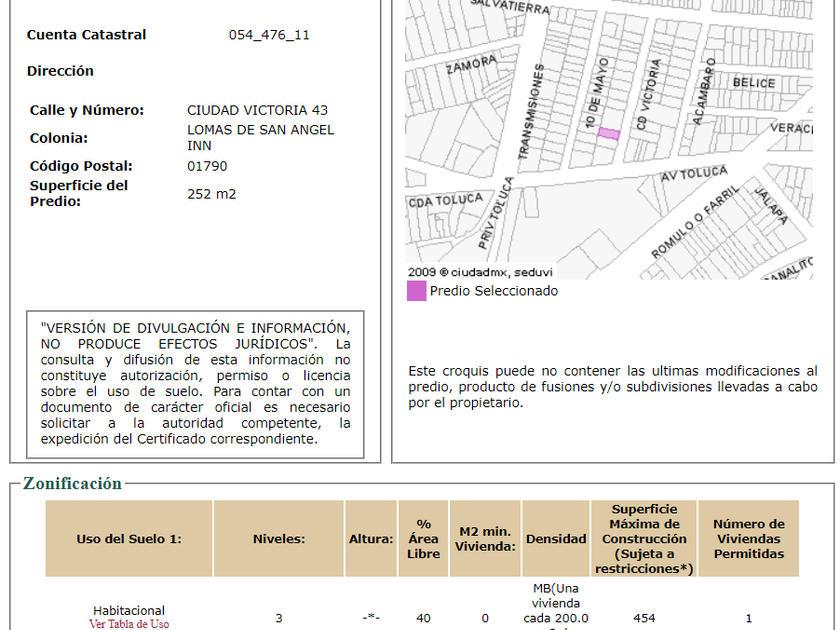840x630 pixels.
Task: Click the postal code 01790
Action: point(207,166)
